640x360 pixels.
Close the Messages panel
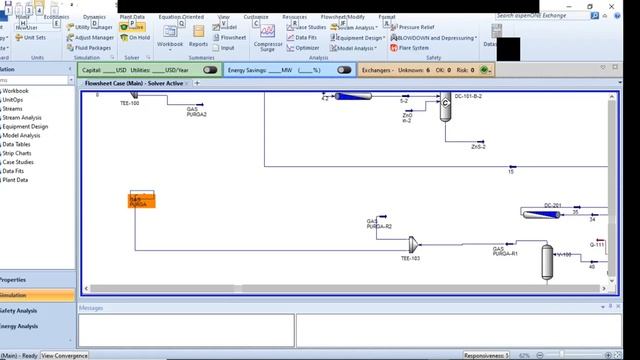coord(618,306)
